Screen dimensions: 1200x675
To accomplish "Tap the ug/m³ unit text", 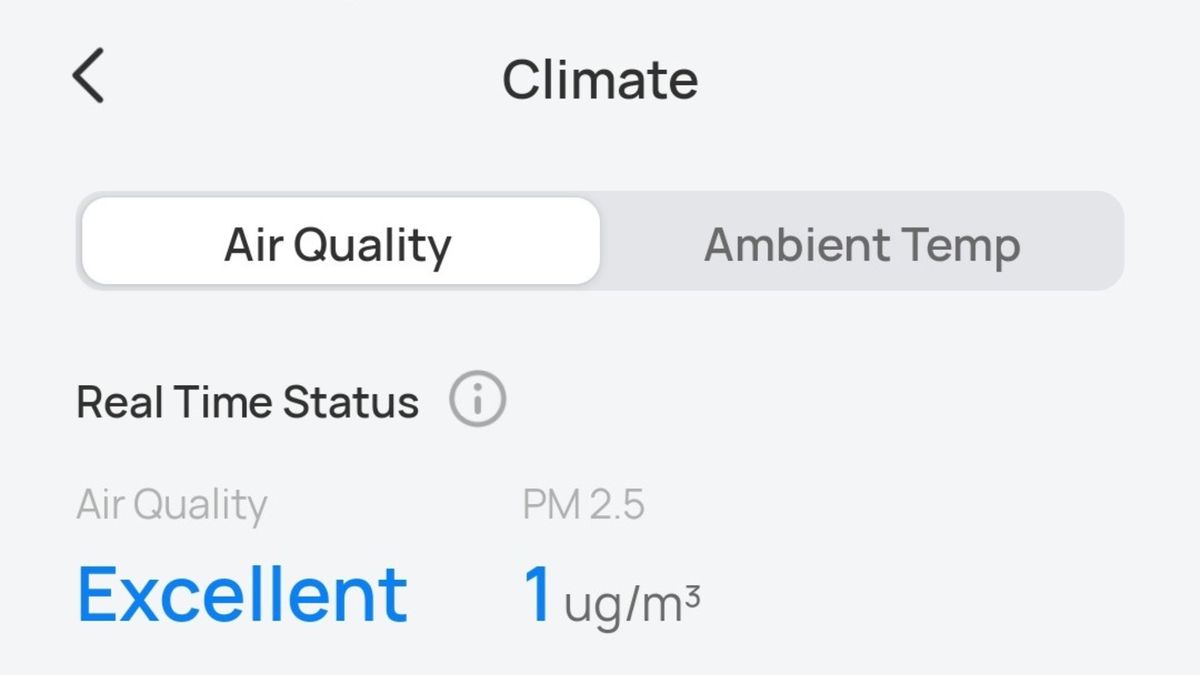I will click(x=632, y=606).
